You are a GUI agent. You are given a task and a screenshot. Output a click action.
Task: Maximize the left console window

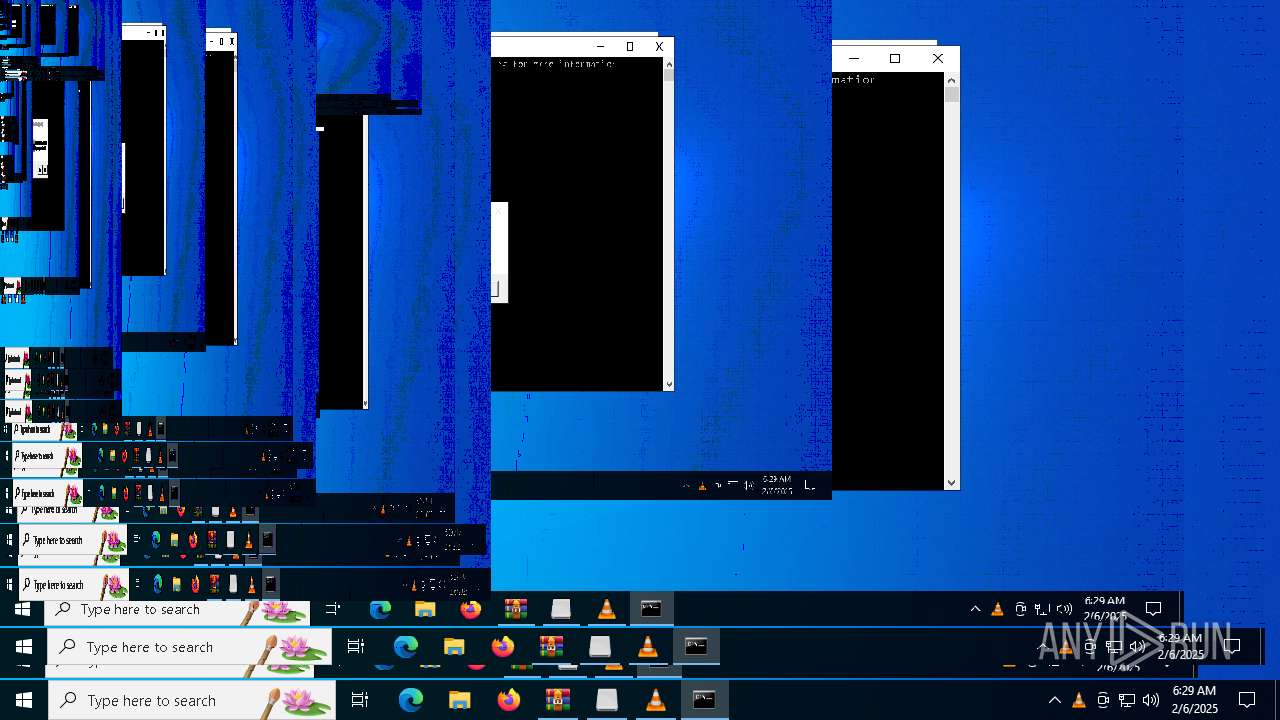(x=630, y=47)
